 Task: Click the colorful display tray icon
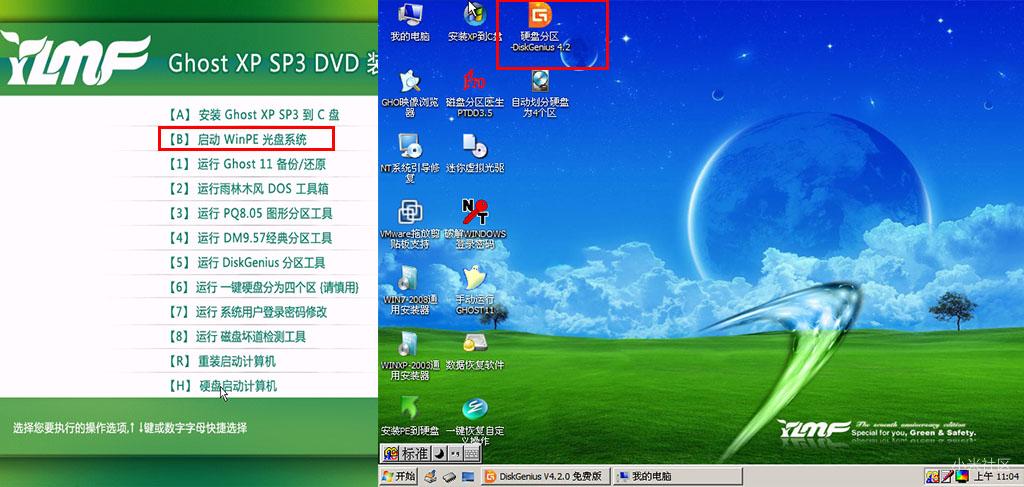(962, 476)
